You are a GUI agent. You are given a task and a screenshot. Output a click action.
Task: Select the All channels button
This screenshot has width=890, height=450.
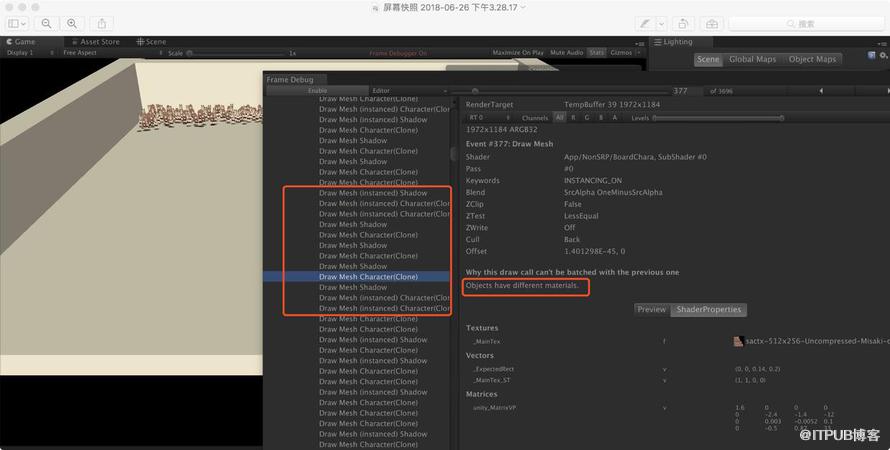(560, 118)
